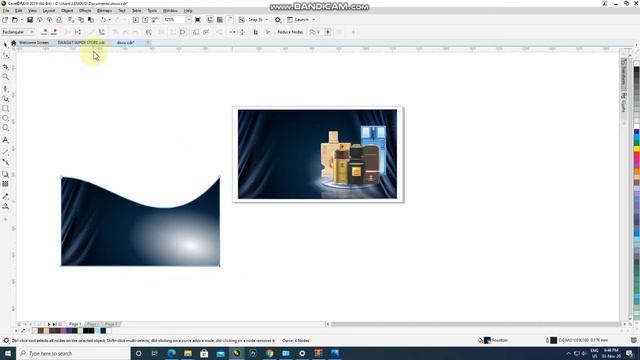
Task: Click the Add nodes icon
Action: 44,32
